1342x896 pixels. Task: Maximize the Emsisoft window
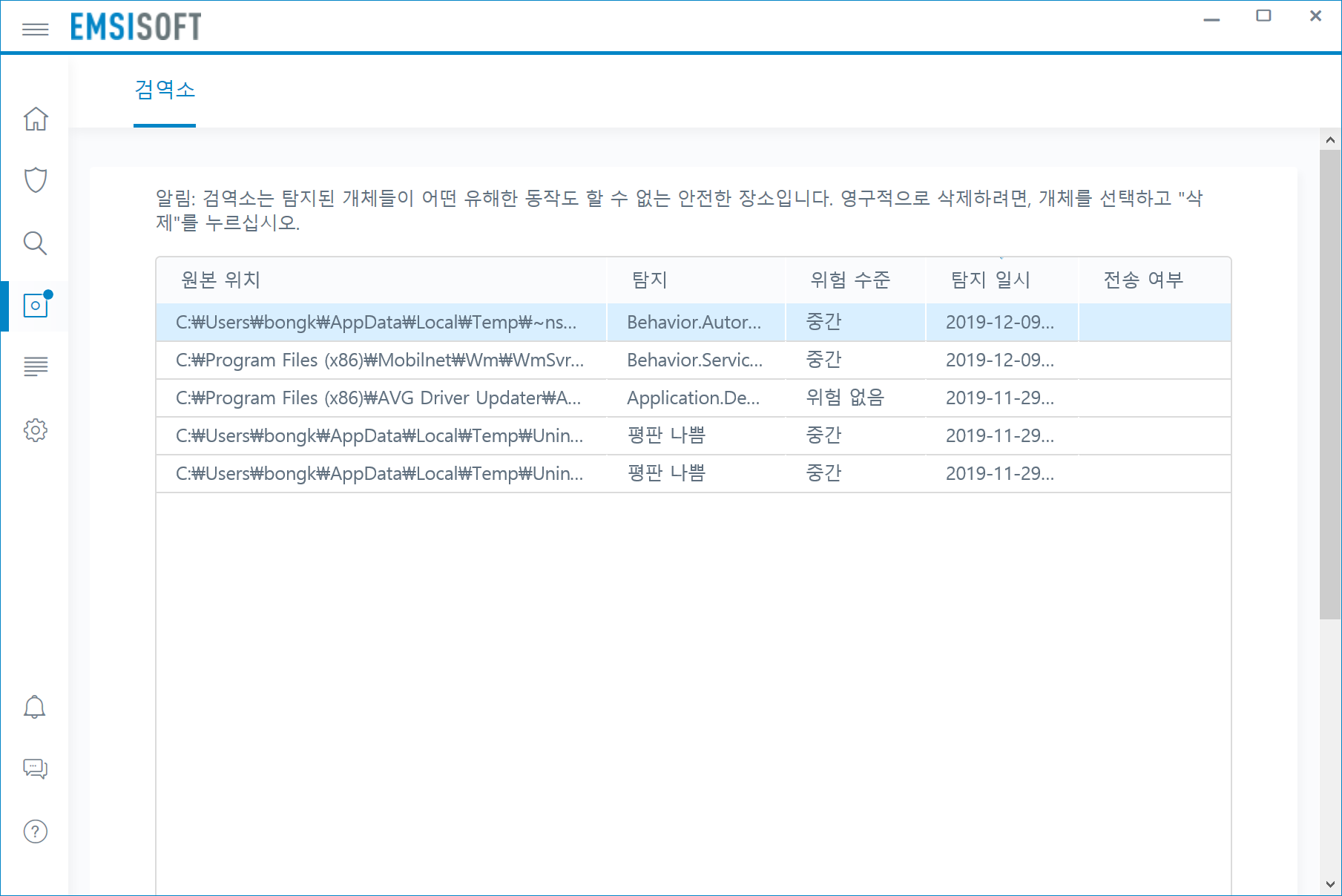(x=1263, y=16)
